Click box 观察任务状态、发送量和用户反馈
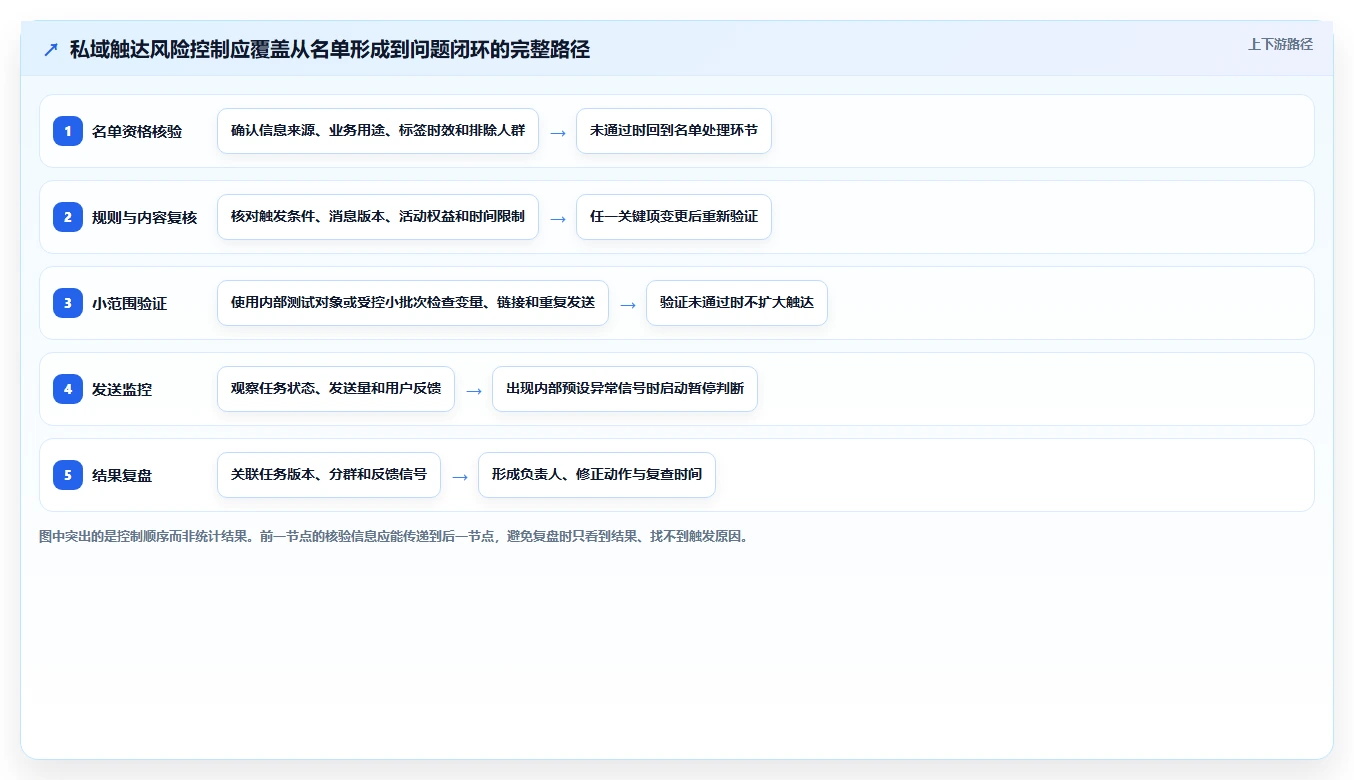Screen dimensions: 1354x780 point(336,389)
